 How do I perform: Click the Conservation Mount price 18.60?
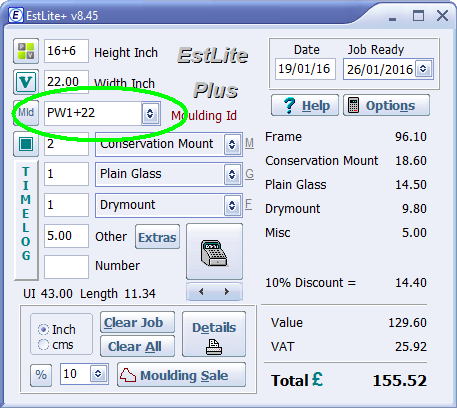411,161
